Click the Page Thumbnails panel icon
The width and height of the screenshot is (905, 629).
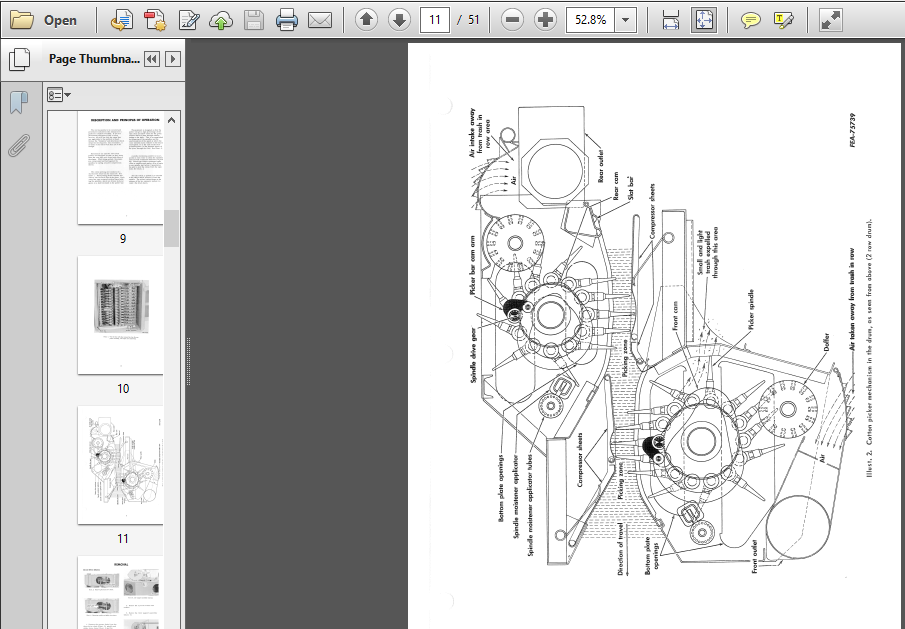(x=20, y=59)
